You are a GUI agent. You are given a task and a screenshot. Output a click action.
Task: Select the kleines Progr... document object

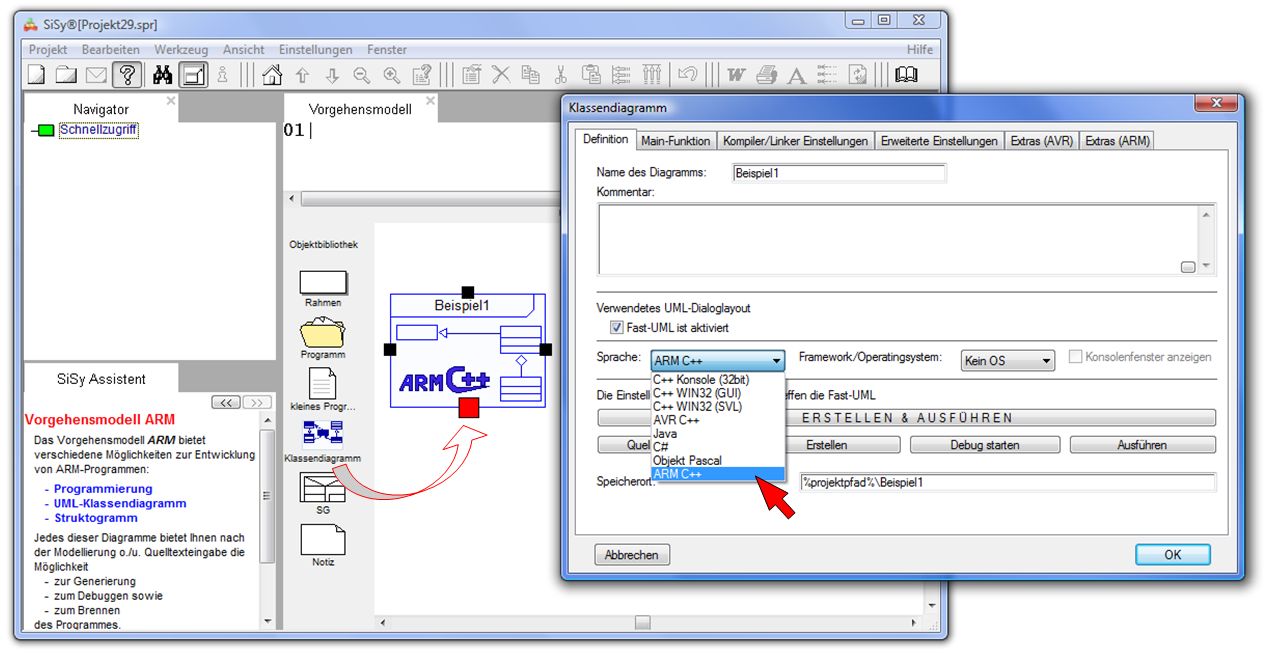click(x=323, y=390)
